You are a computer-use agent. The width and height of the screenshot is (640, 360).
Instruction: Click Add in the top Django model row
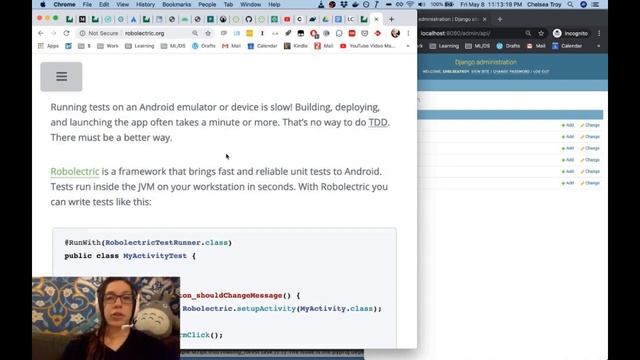[x=568, y=125]
